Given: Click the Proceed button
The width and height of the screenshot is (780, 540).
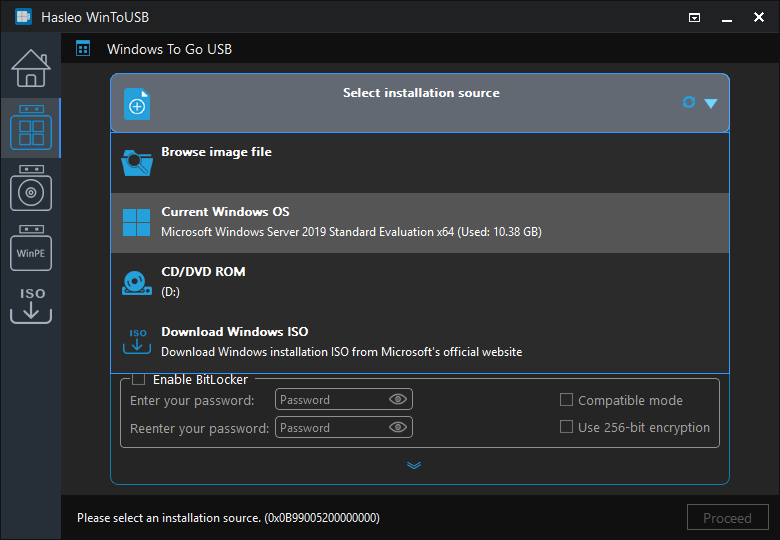Looking at the screenshot, I should 727,518.
